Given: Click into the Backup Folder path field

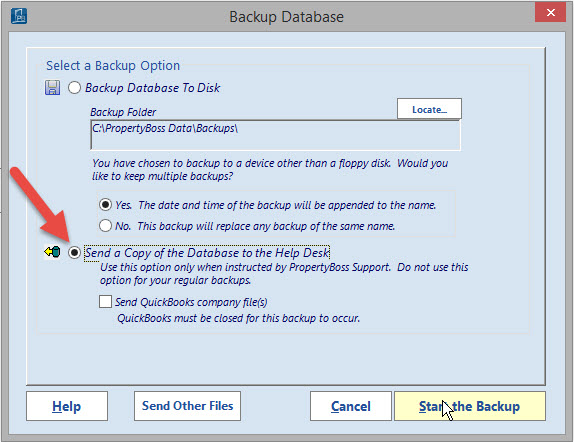Looking at the screenshot, I should click(x=275, y=135).
